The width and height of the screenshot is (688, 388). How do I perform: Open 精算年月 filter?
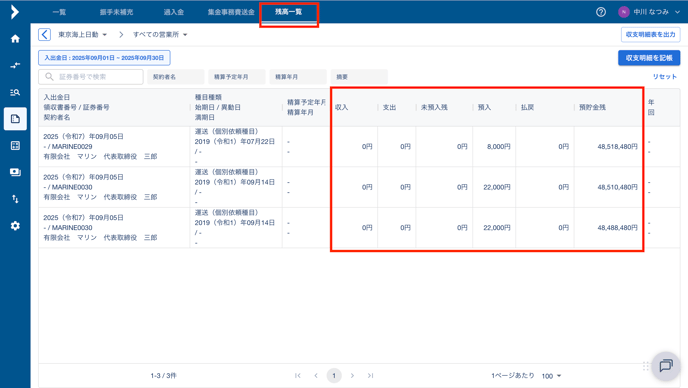click(298, 77)
